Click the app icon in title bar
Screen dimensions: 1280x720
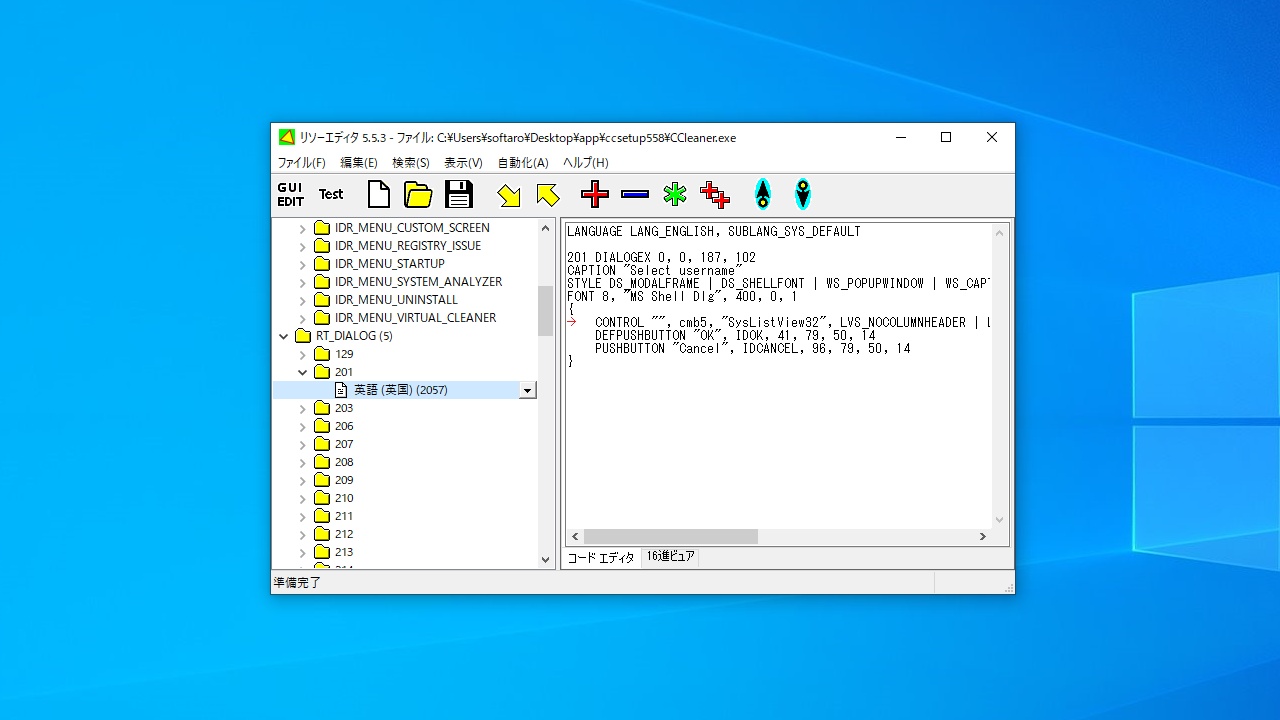pos(286,137)
